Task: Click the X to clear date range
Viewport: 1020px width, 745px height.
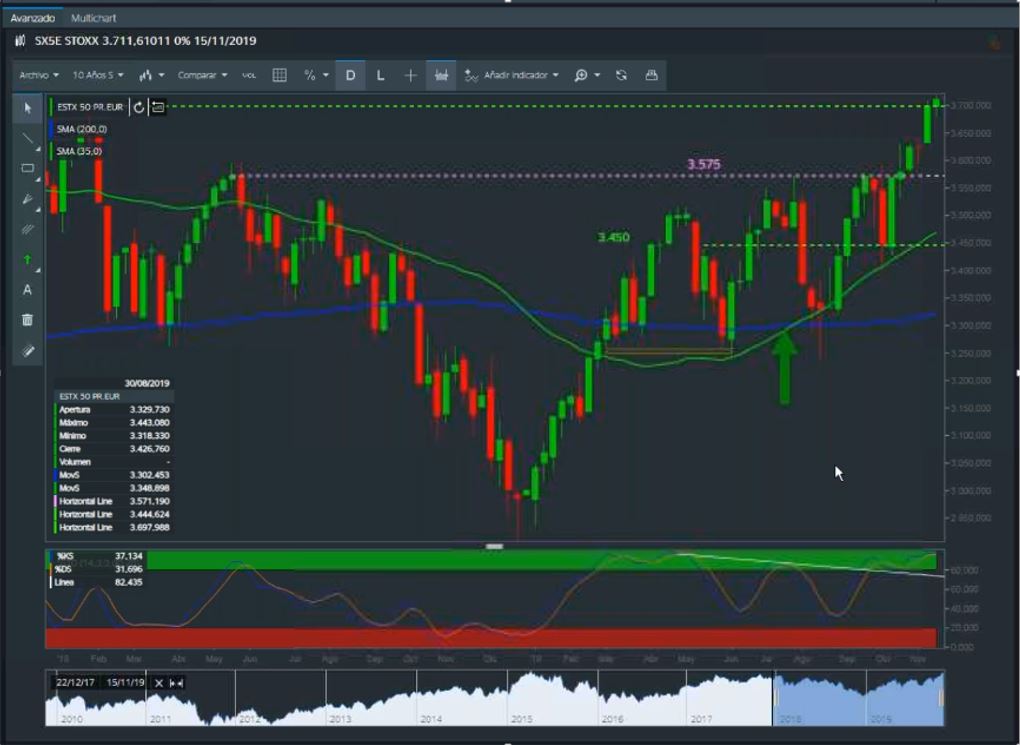Action: [158, 682]
